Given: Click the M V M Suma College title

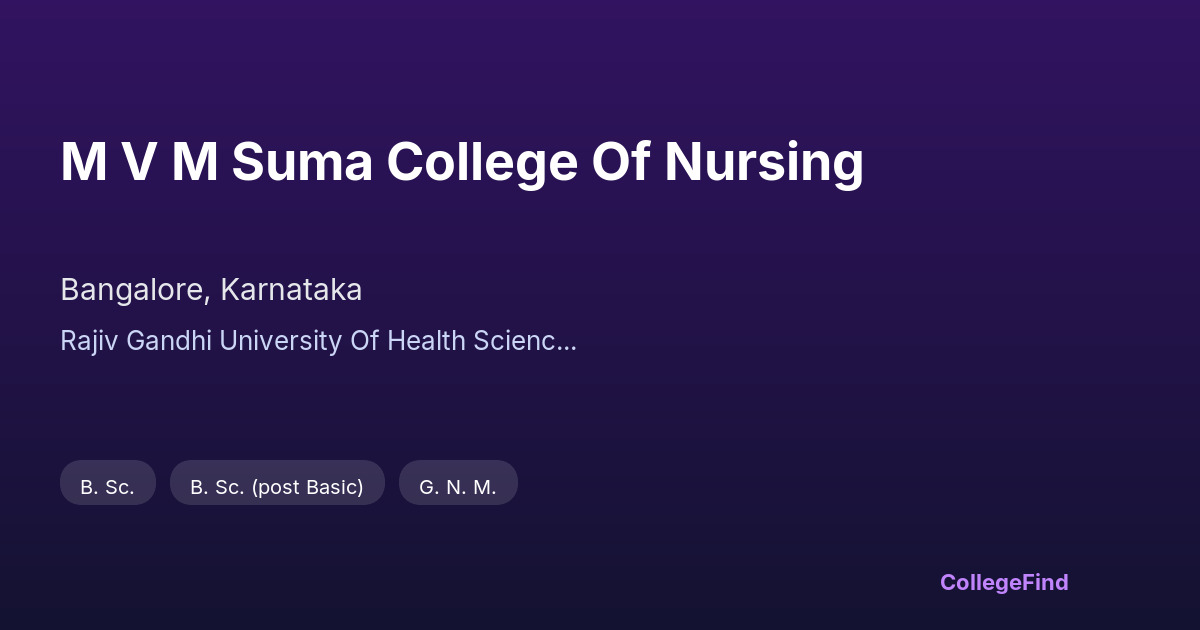Looking at the screenshot, I should coord(462,162).
